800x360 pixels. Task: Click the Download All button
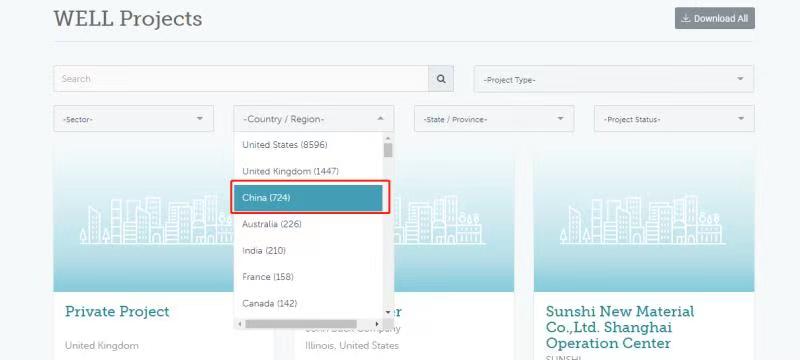click(715, 18)
